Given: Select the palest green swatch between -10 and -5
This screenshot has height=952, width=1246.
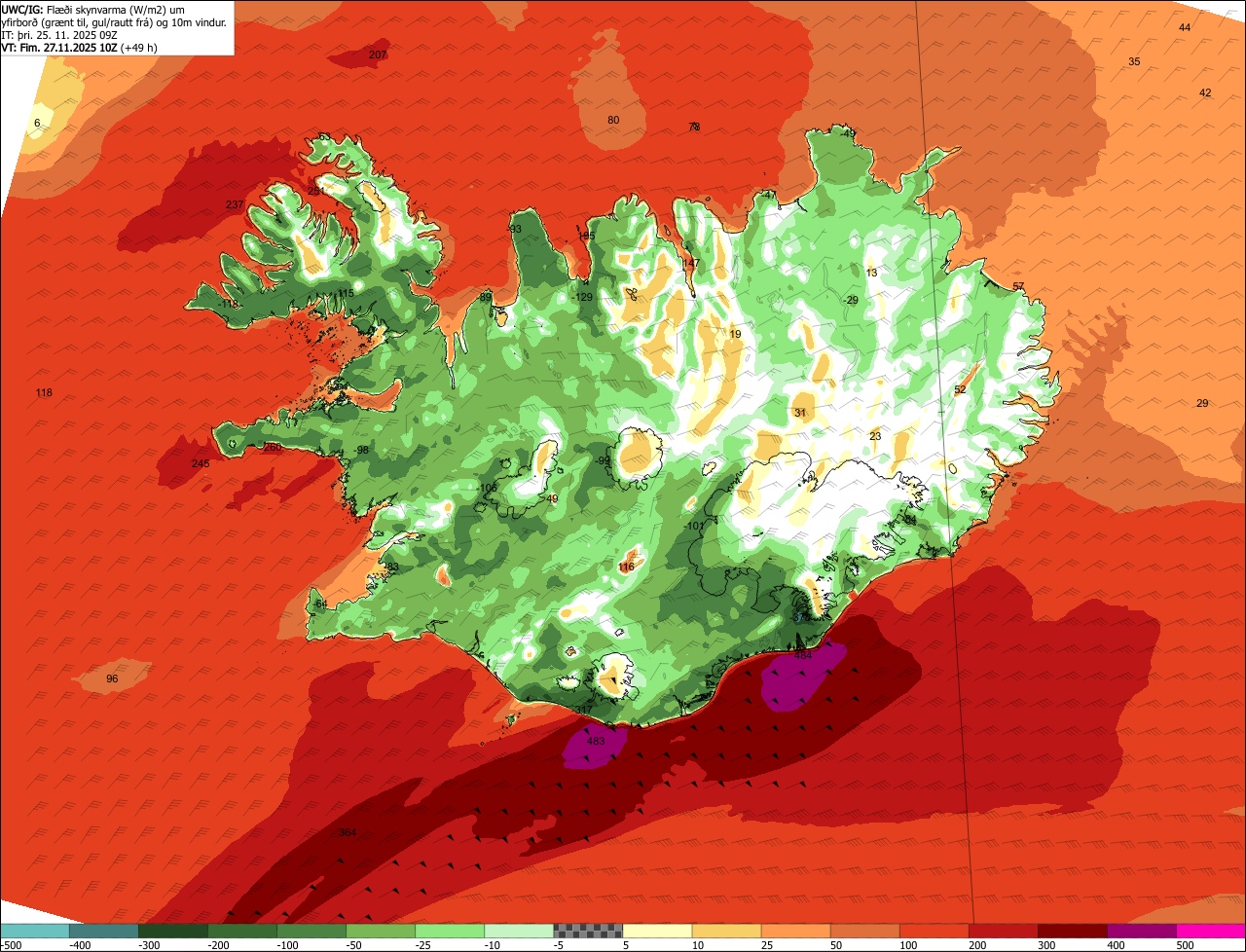Looking at the screenshot, I should click(x=520, y=931).
